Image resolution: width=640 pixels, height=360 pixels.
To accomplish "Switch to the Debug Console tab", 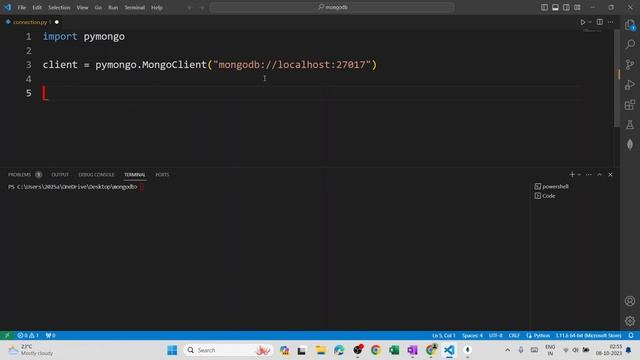I will click(x=96, y=174).
